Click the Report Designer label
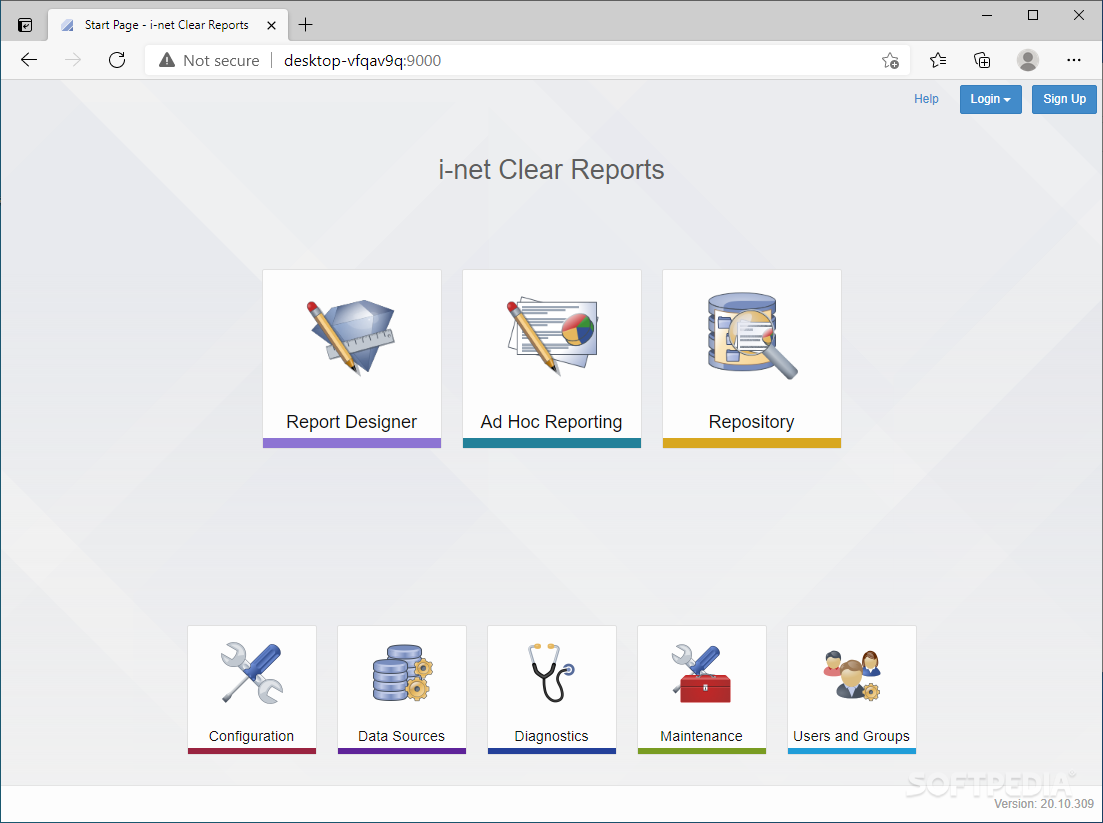1103x823 pixels. tap(351, 422)
